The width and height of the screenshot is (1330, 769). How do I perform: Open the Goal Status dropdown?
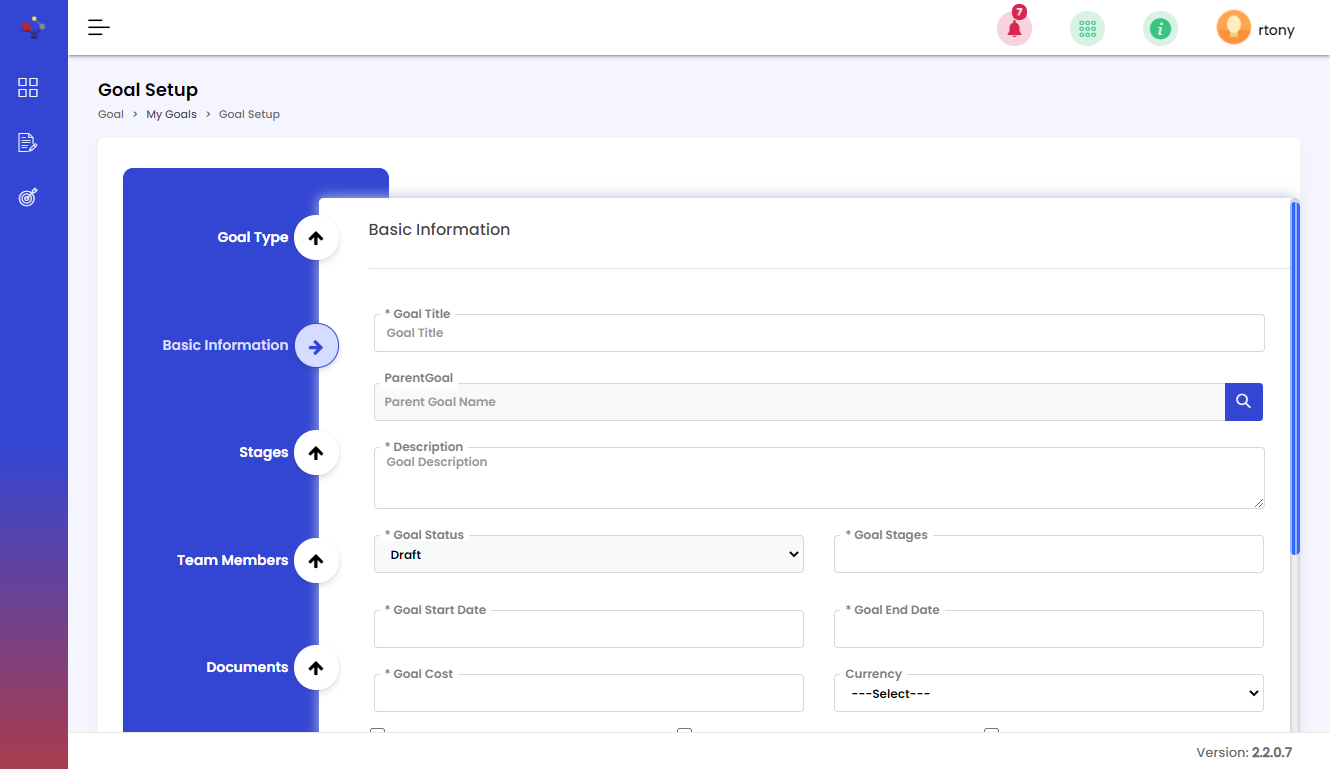588,555
